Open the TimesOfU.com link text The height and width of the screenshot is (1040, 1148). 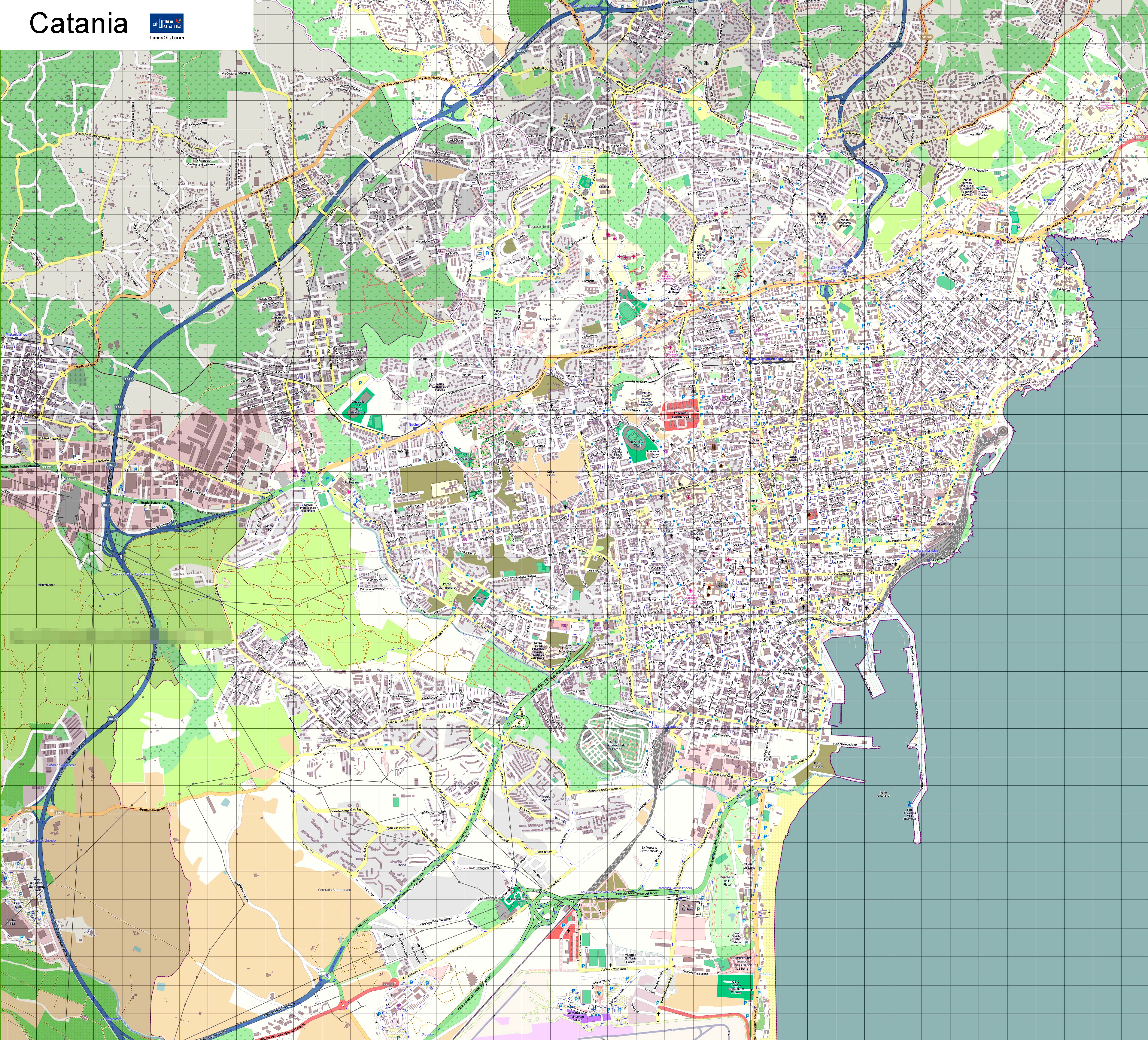point(166,38)
